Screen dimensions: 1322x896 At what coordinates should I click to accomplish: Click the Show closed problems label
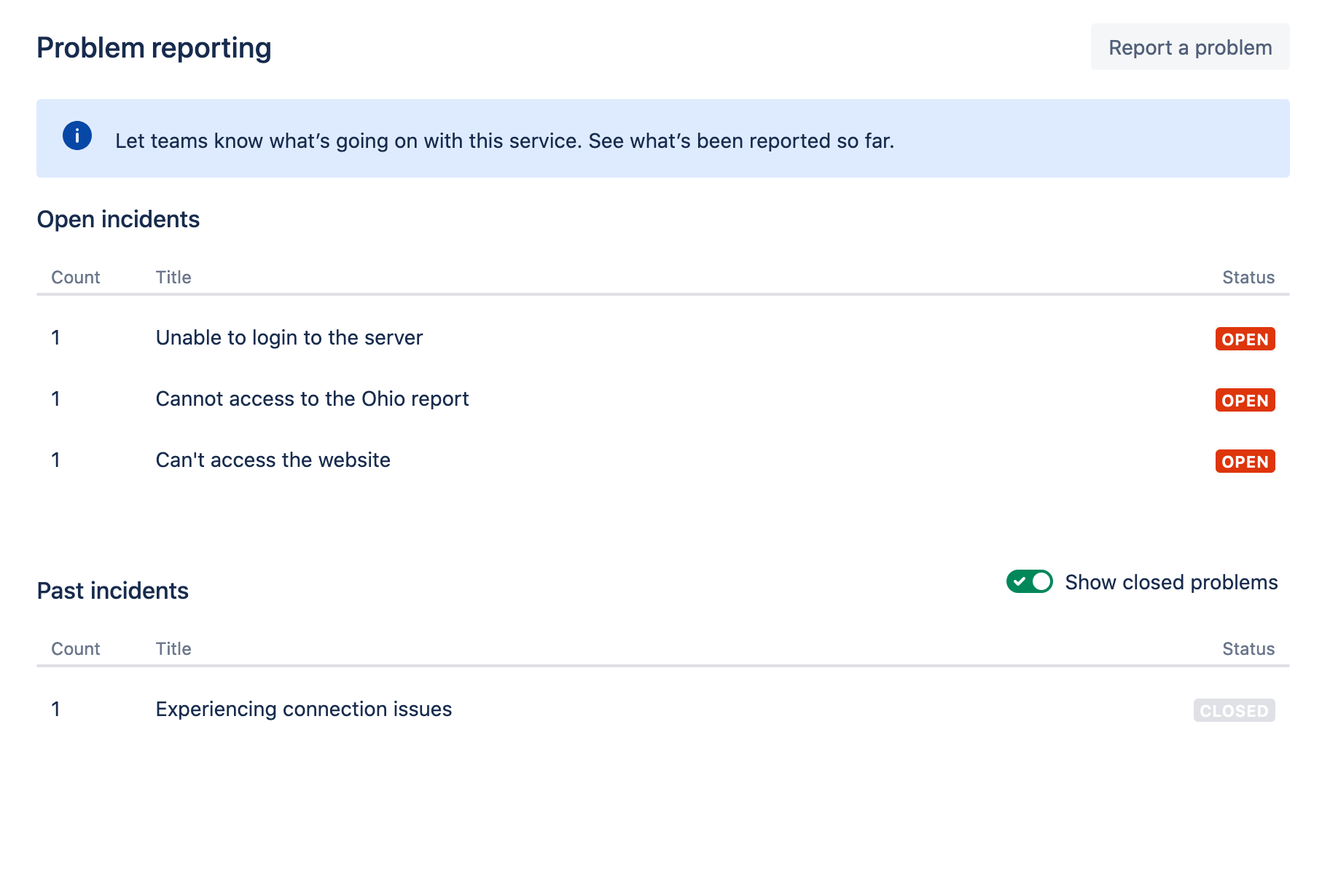point(1171,583)
